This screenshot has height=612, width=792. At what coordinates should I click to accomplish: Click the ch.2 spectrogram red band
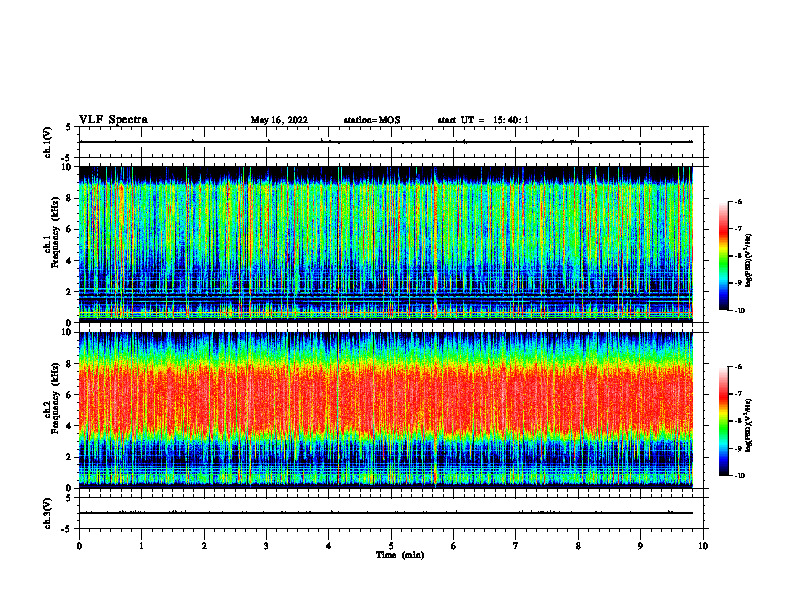(x=386, y=399)
